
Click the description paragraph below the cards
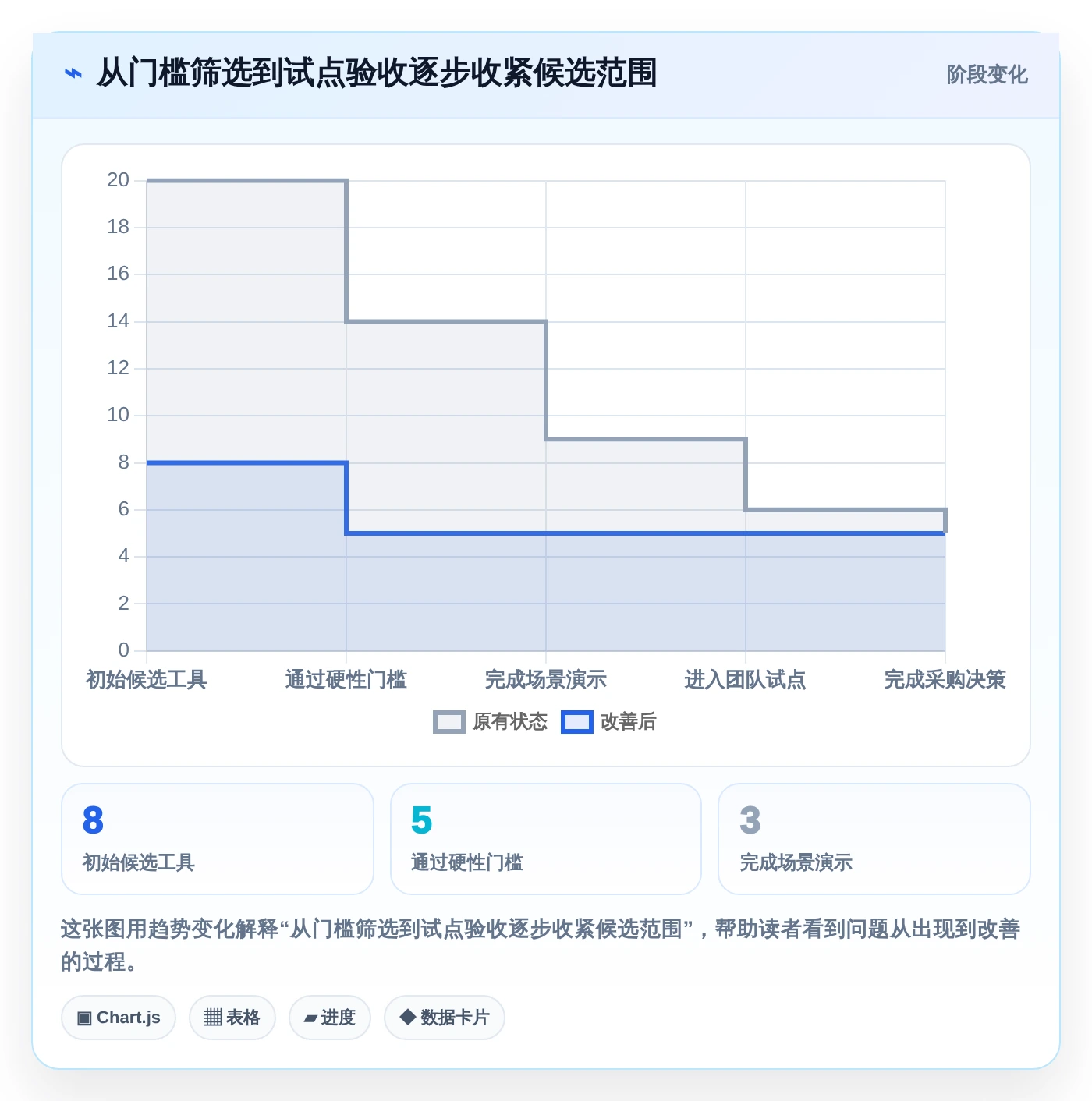541,945
